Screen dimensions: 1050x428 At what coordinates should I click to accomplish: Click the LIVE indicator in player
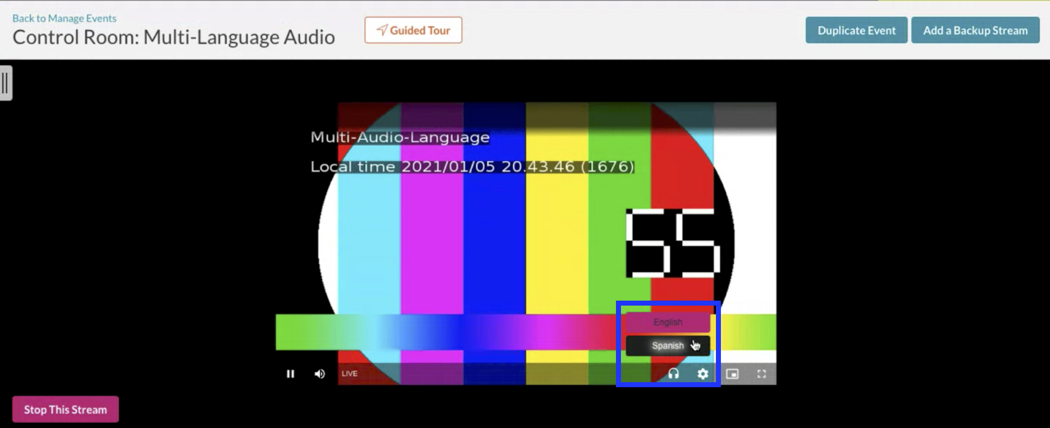[349, 374]
